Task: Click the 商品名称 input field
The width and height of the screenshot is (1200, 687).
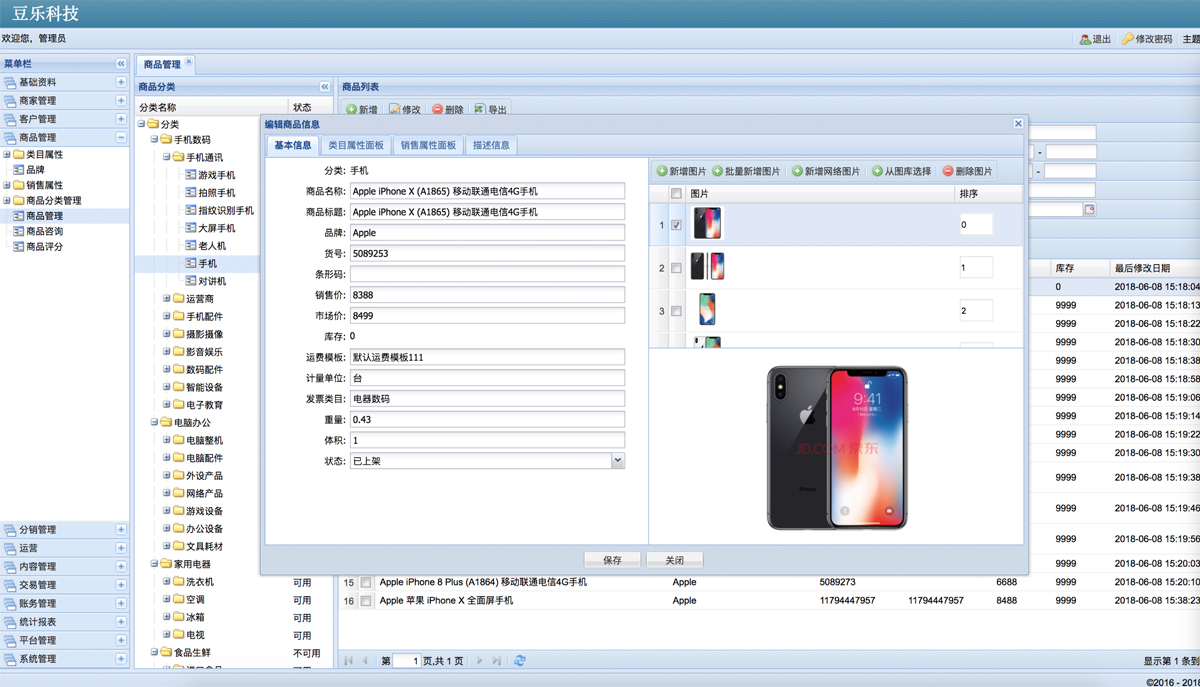Action: click(487, 191)
